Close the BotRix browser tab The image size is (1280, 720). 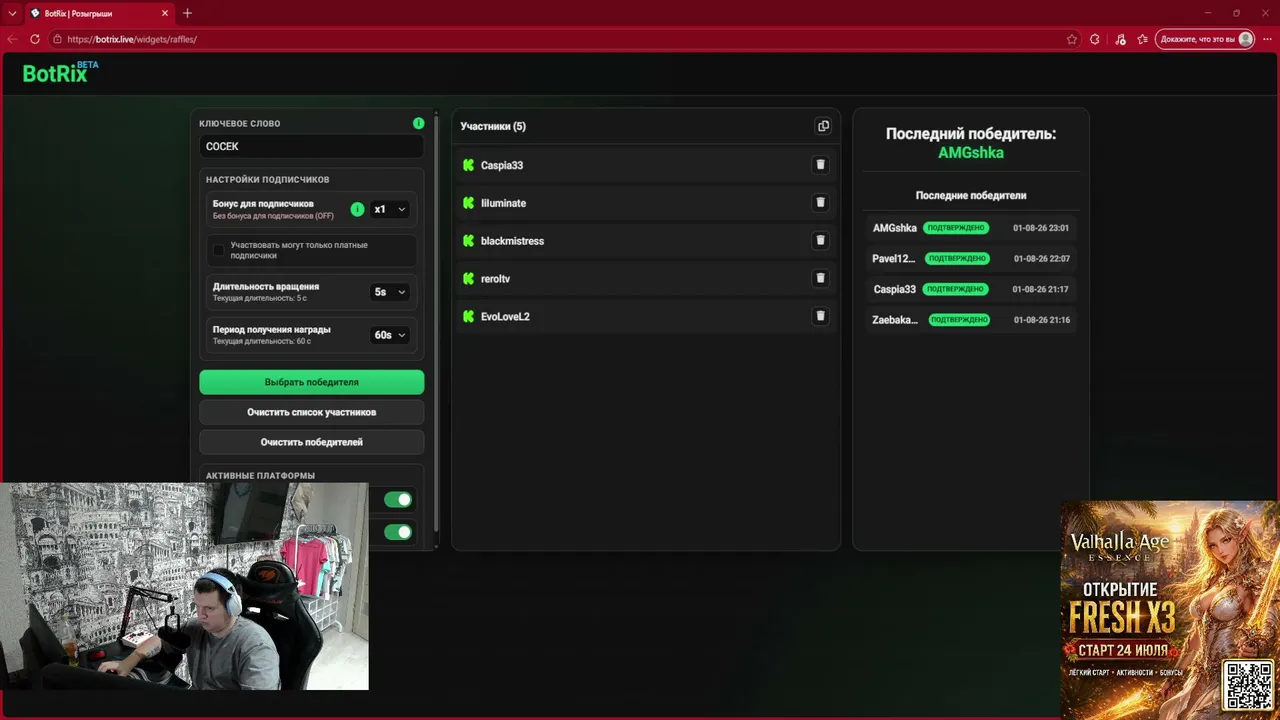click(x=163, y=13)
